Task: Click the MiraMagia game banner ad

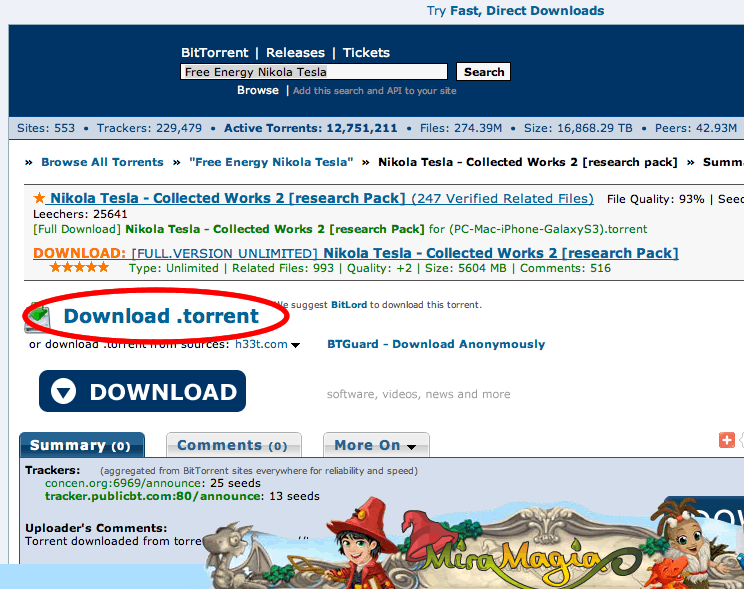Action: click(x=472, y=542)
